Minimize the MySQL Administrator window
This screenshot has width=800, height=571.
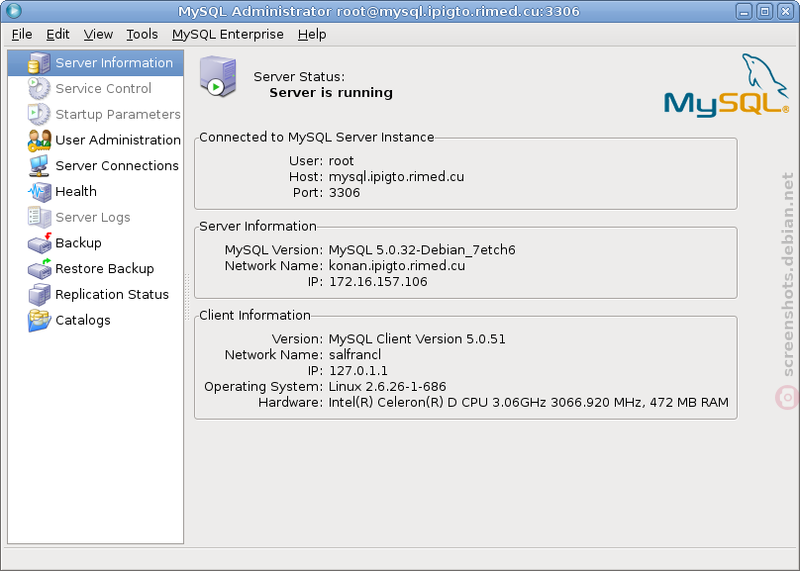(744, 11)
